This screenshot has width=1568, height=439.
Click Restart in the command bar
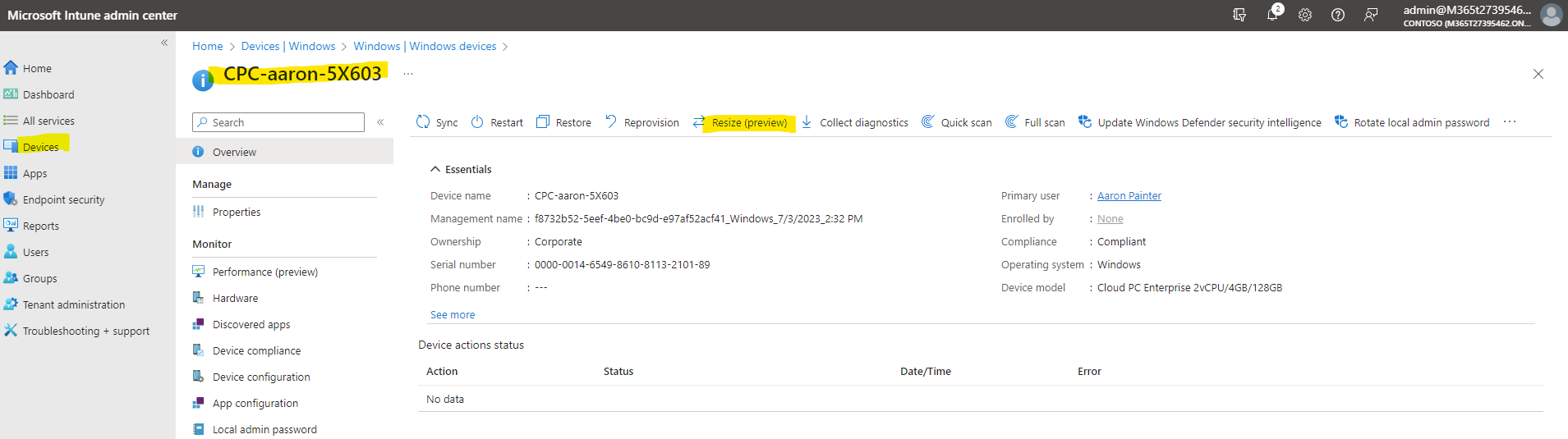[497, 122]
